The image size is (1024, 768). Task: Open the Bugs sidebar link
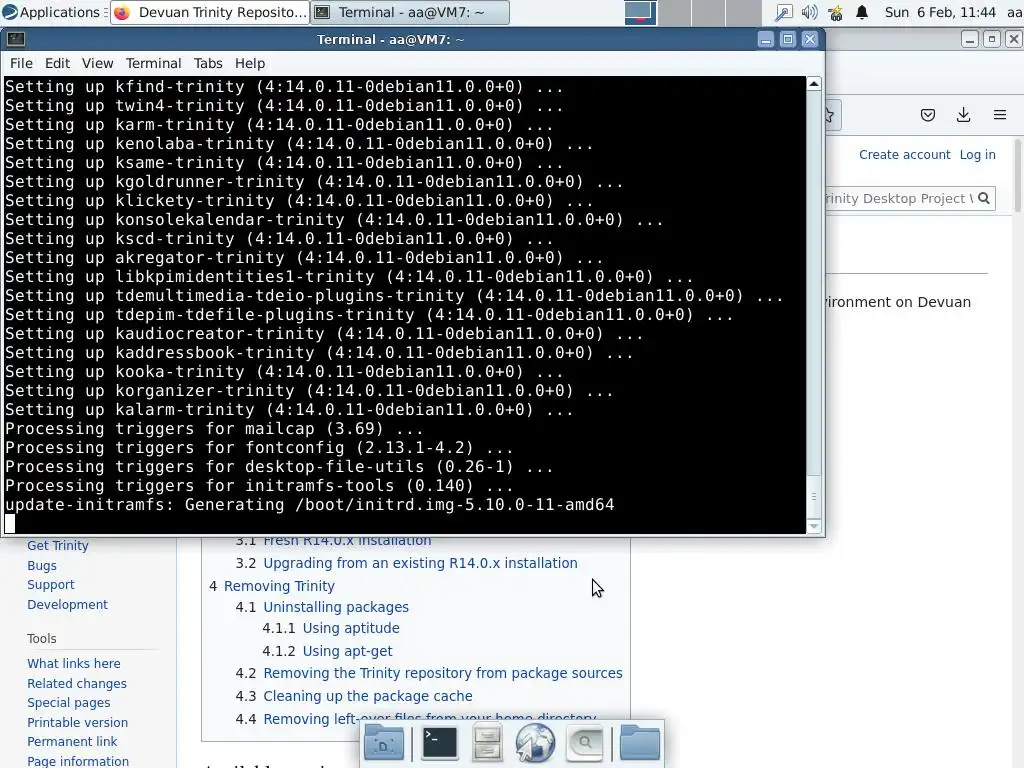(x=42, y=566)
